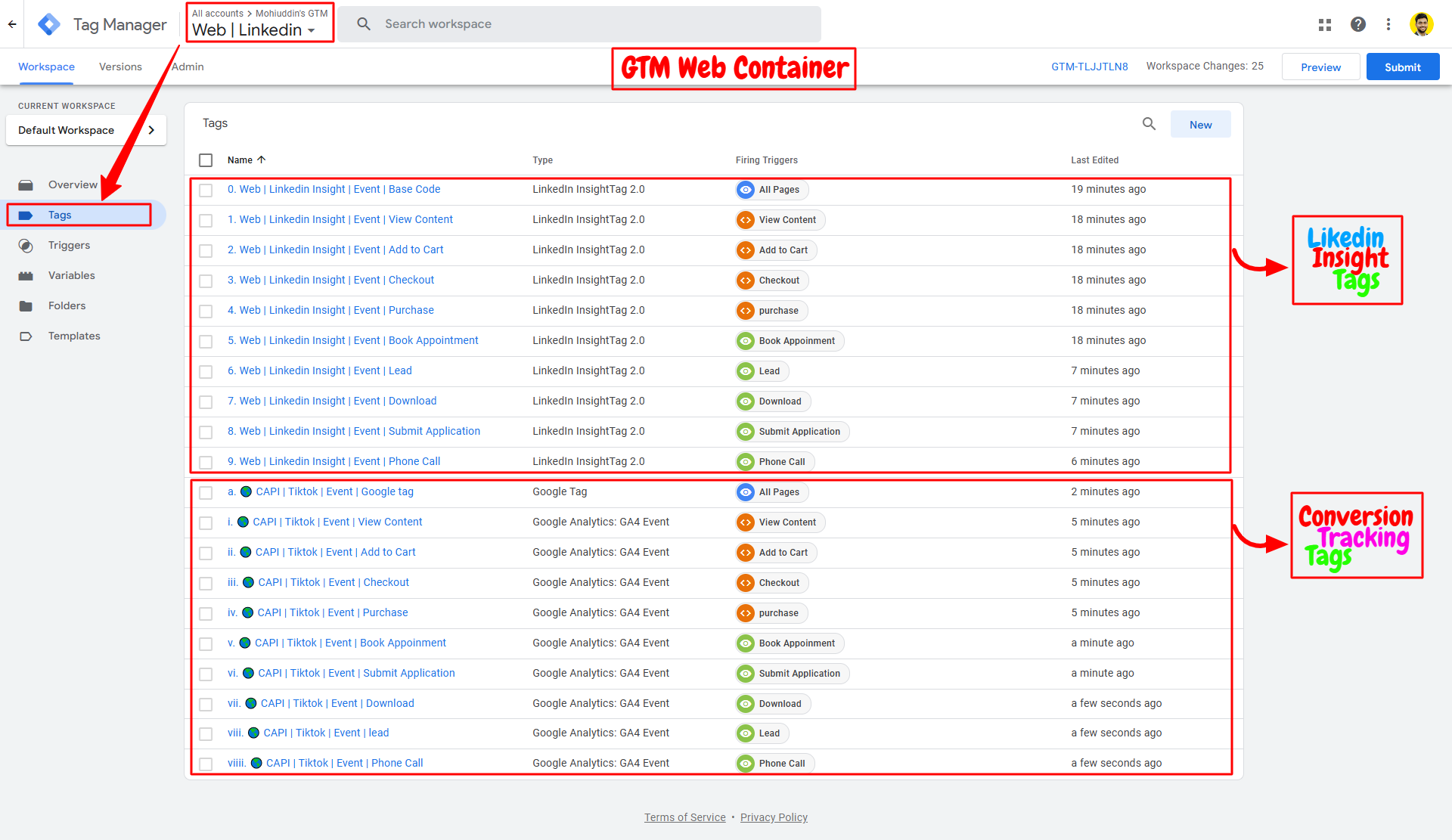Image resolution: width=1452 pixels, height=840 pixels.
Task: Click the Submit button
Action: coord(1402,67)
